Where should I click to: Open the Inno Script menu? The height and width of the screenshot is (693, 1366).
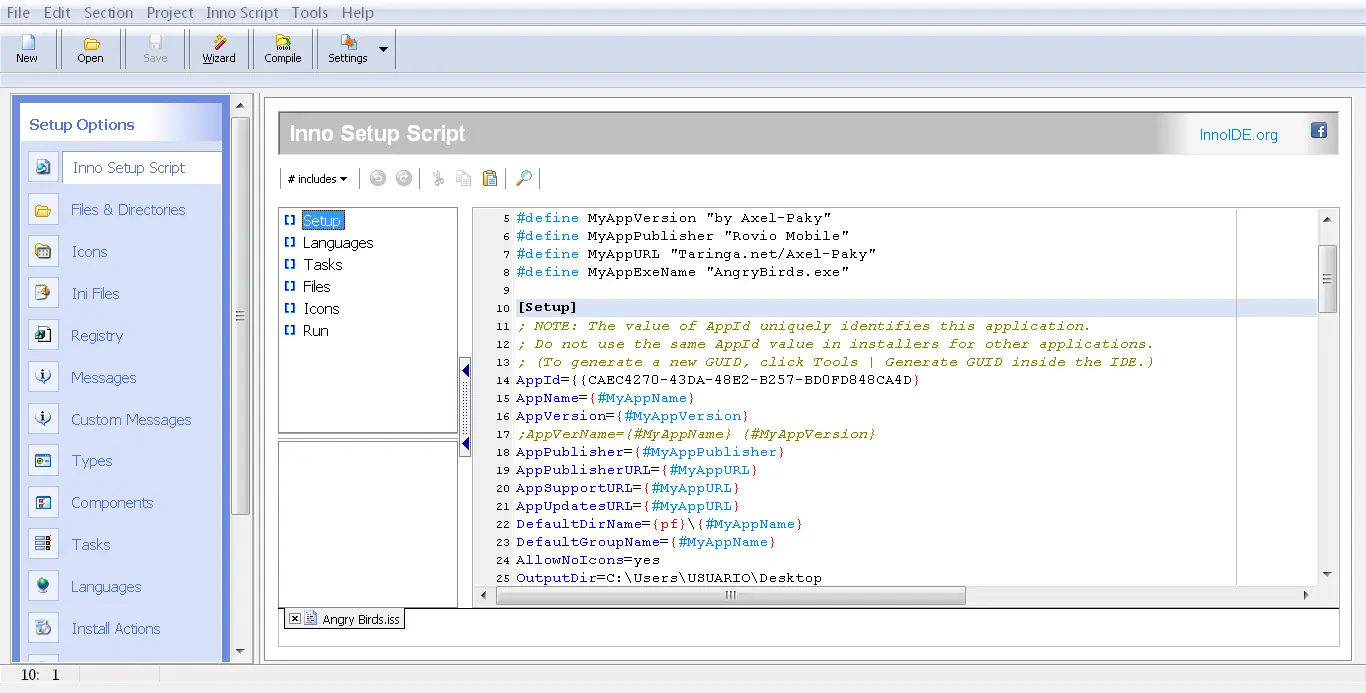(242, 13)
